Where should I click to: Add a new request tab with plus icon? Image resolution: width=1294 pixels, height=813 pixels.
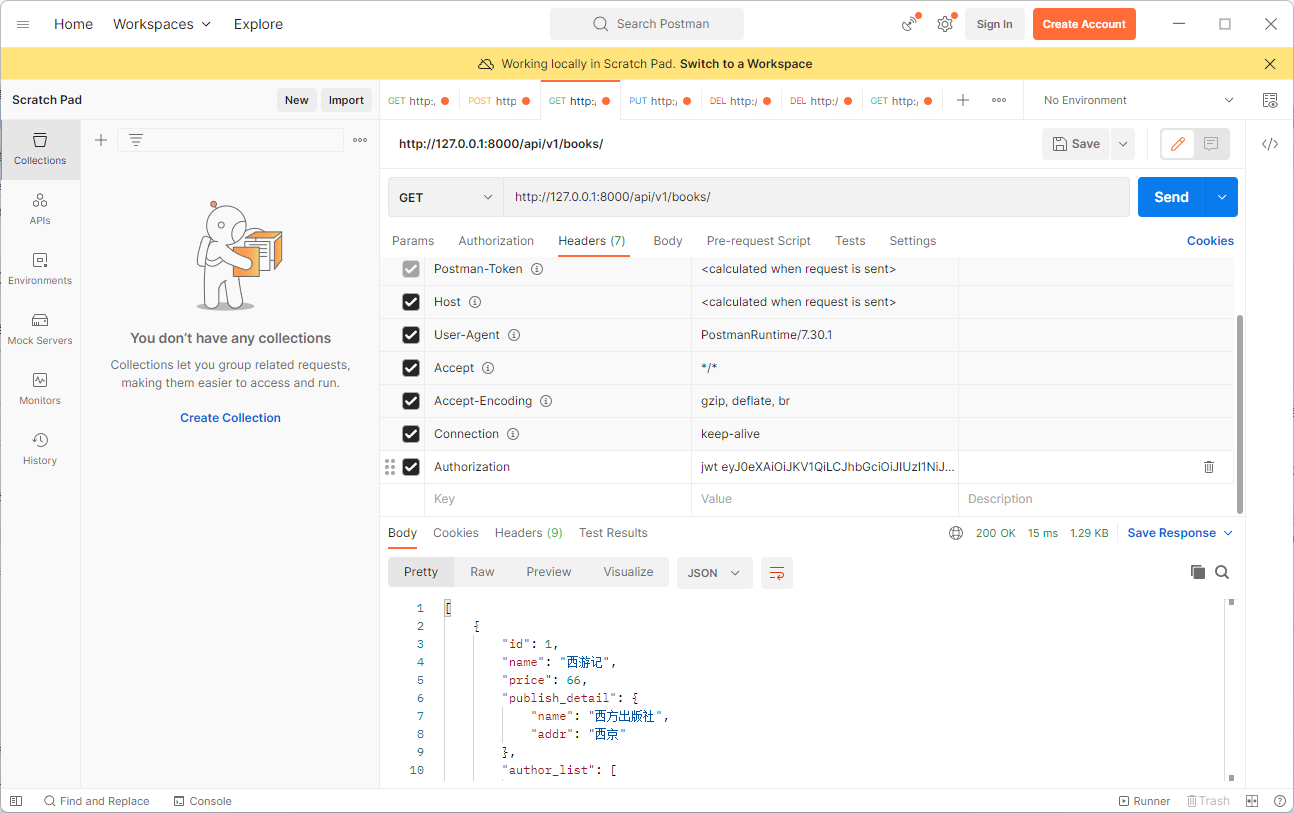tap(963, 100)
